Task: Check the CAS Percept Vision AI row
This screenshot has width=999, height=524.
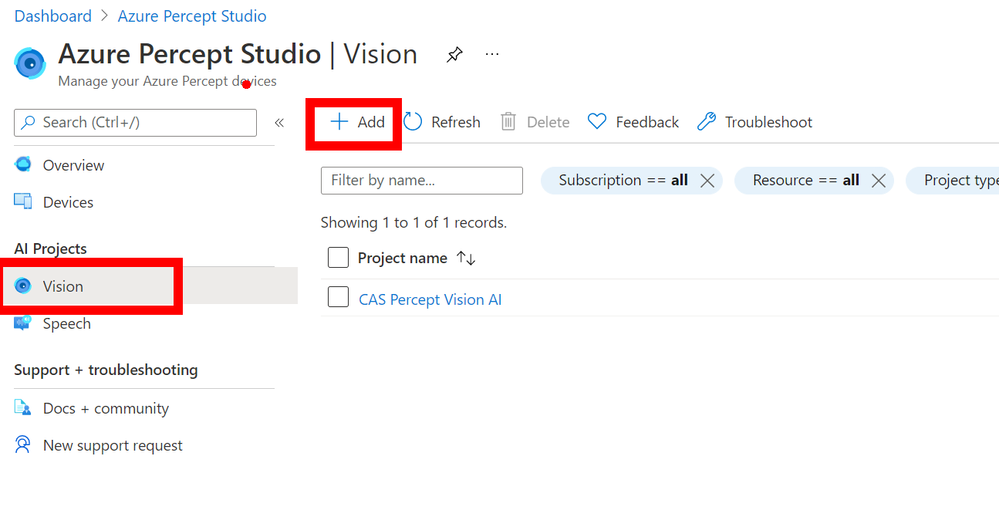Action: coord(338,297)
